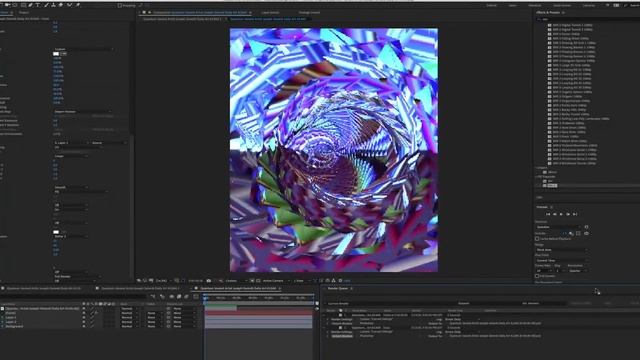
Task: Switch to the Layer (none) viewer tab
Action: point(270,13)
